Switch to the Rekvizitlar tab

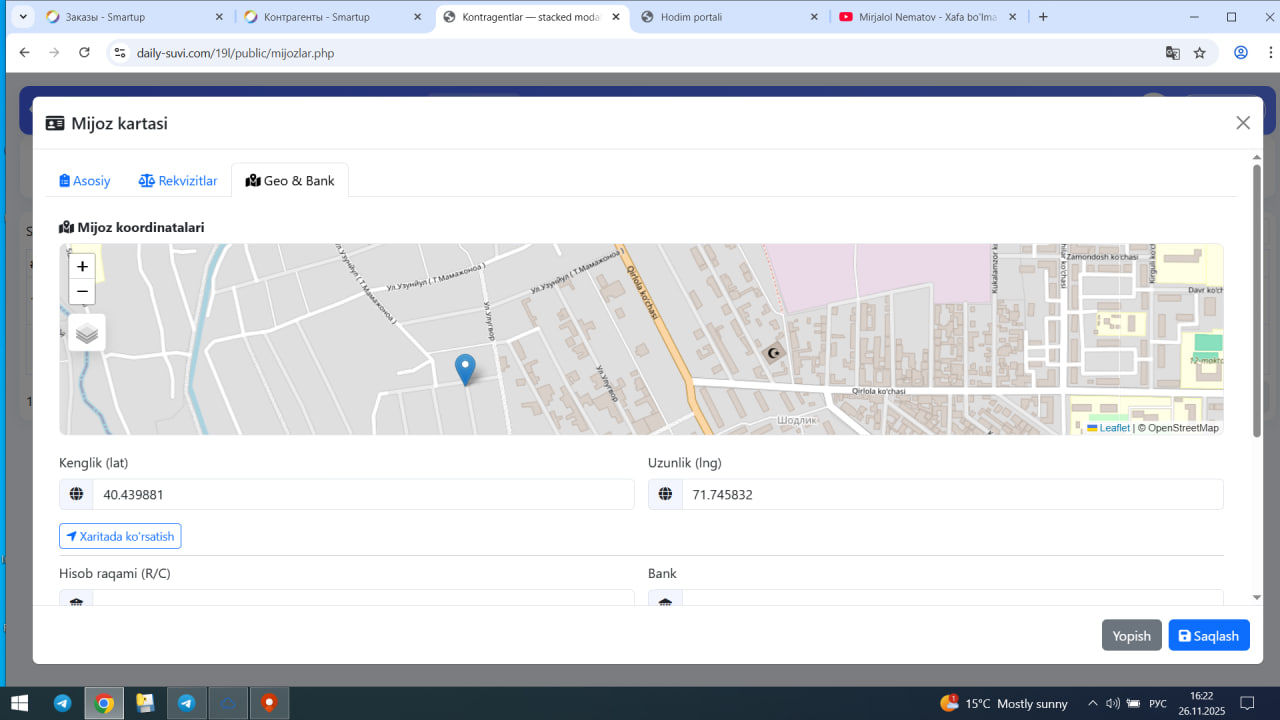178,181
